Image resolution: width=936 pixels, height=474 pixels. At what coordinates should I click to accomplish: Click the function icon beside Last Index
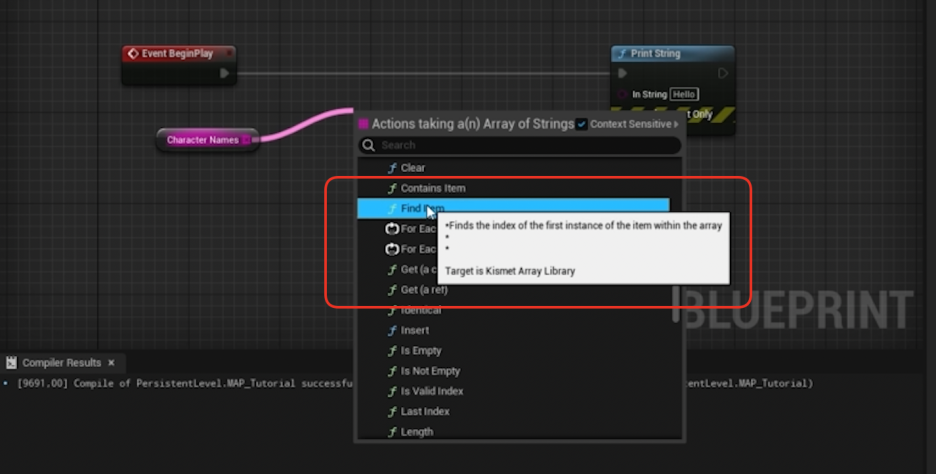click(x=392, y=411)
